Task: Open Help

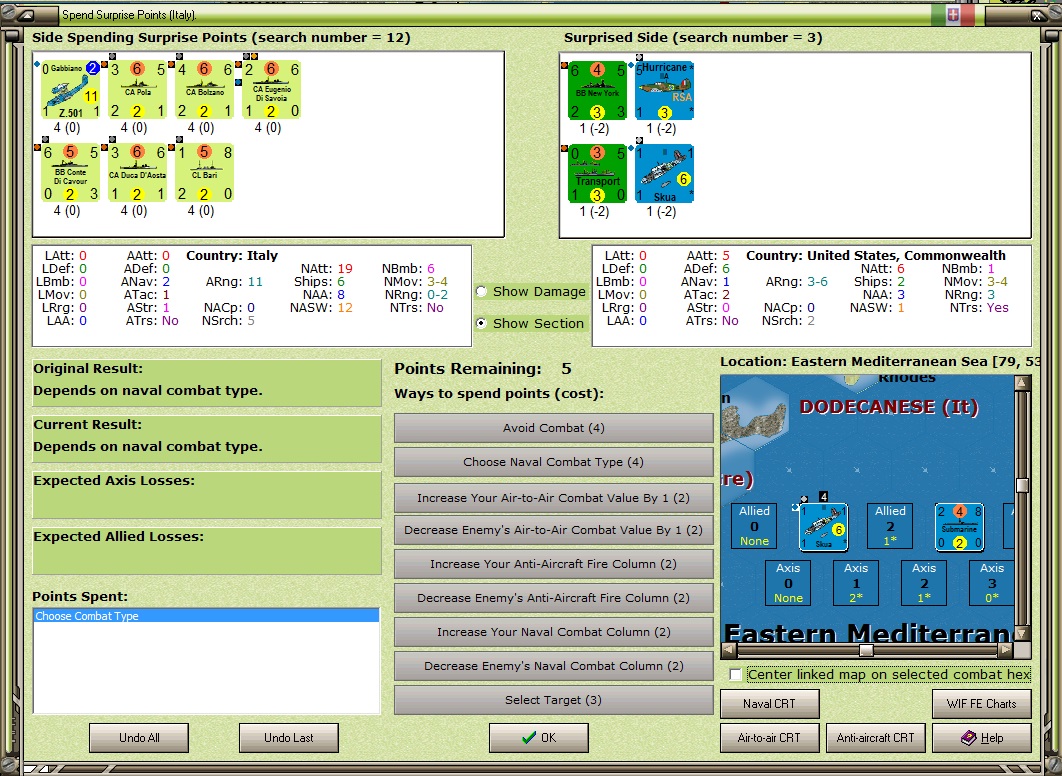Action: pyautogui.click(x=981, y=738)
